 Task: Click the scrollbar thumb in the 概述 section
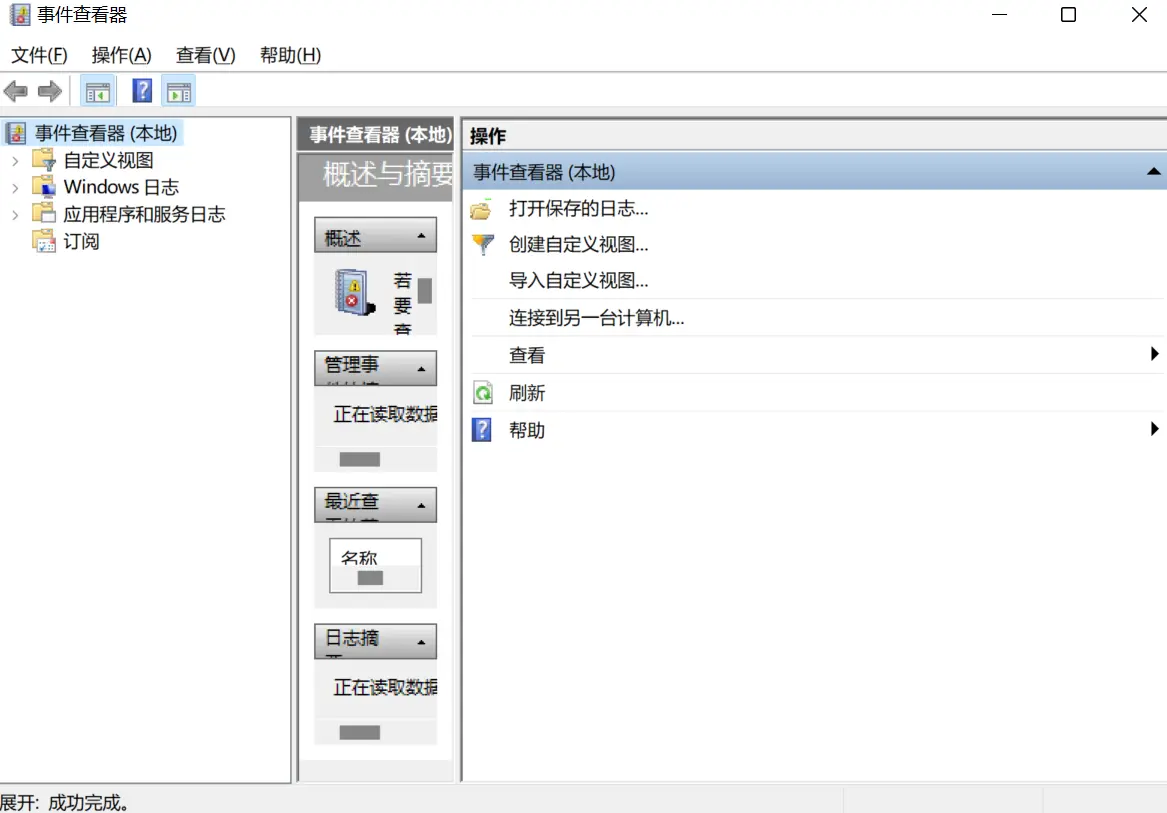[x=425, y=290]
